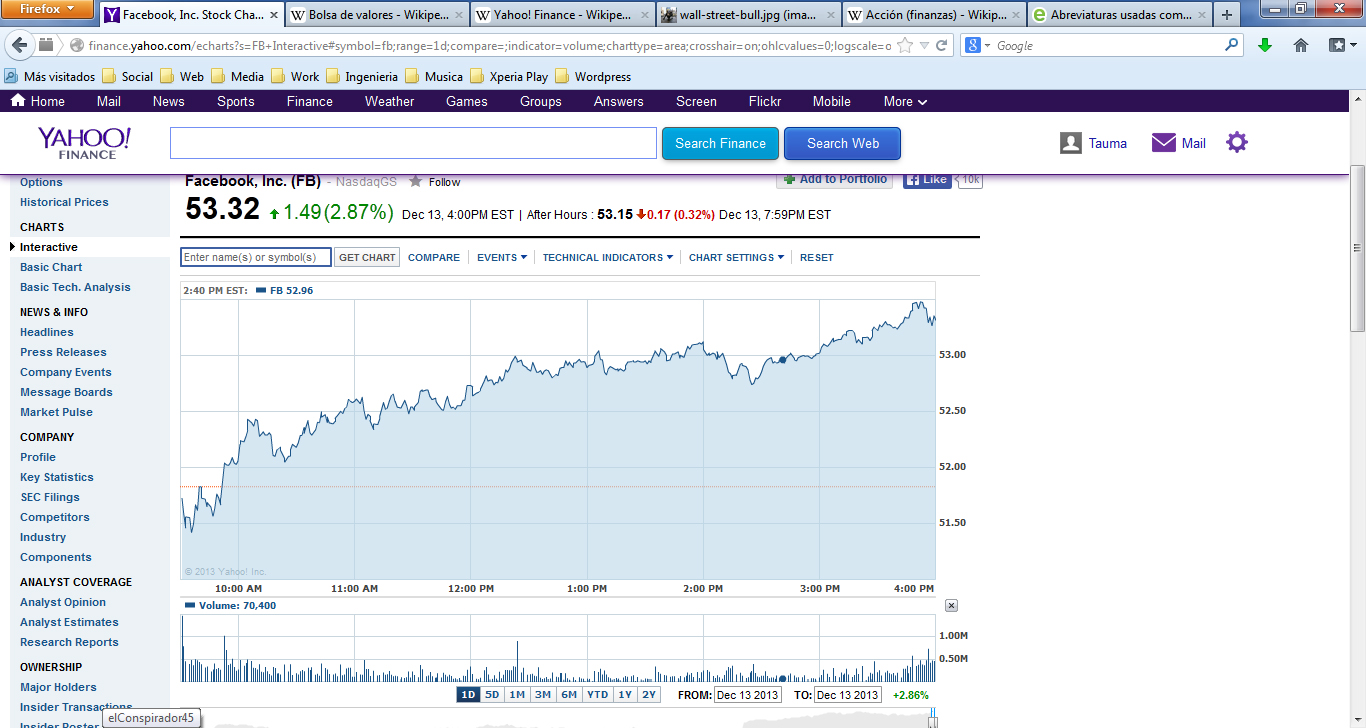Click the Facebook Like button
The image size is (1366, 728).
(927, 180)
